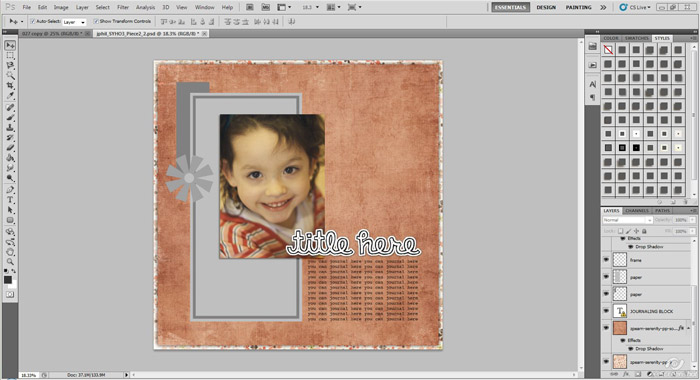Select the Move tool
700x380 pixels.
[10, 45]
